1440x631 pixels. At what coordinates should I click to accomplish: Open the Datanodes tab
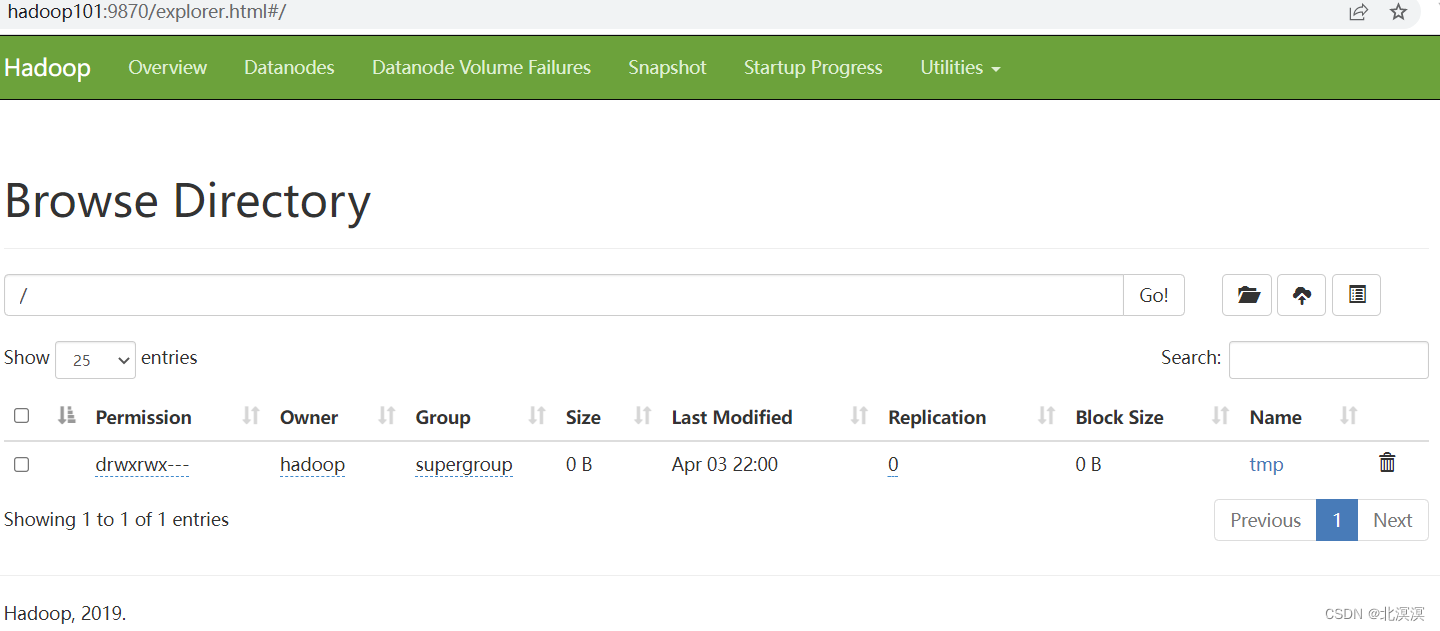tap(289, 68)
